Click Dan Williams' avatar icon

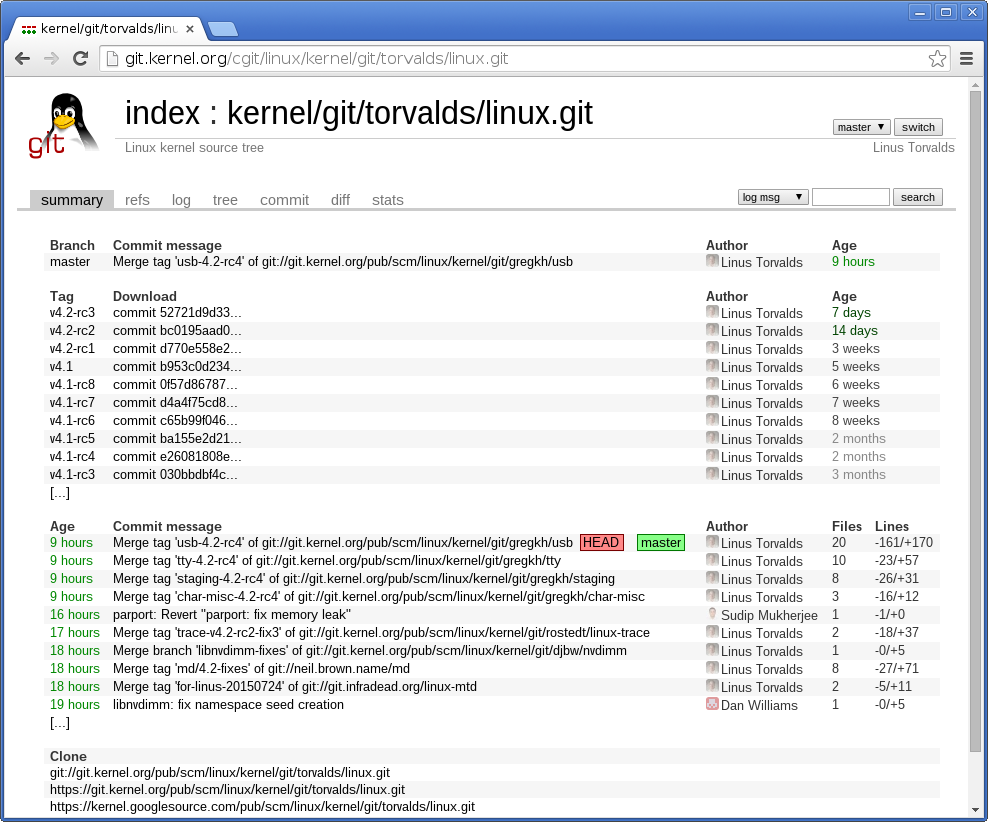(712, 704)
